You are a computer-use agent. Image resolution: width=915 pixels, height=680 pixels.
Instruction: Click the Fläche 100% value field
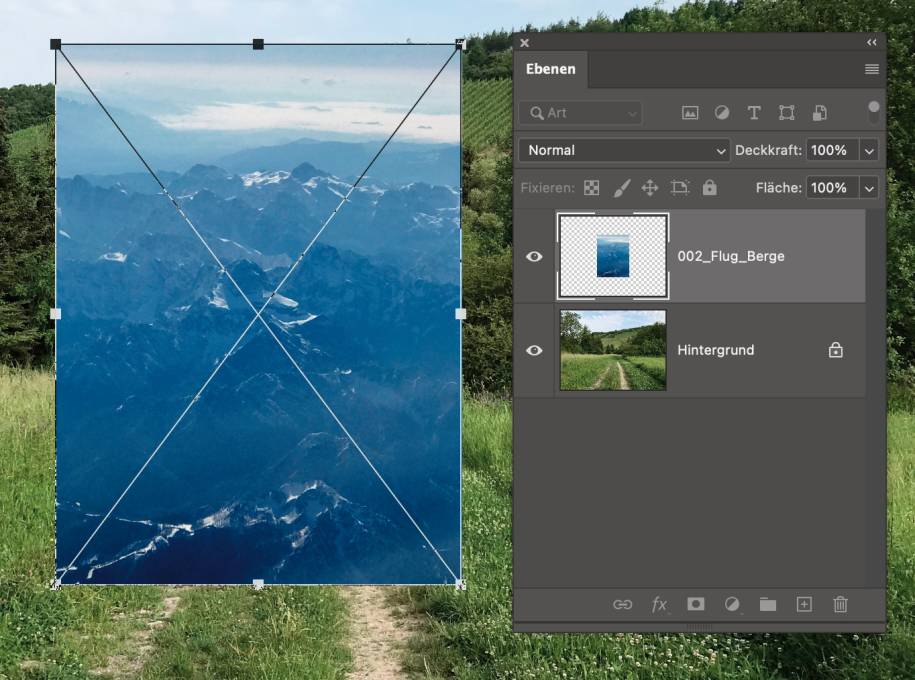click(x=833, y=187)
